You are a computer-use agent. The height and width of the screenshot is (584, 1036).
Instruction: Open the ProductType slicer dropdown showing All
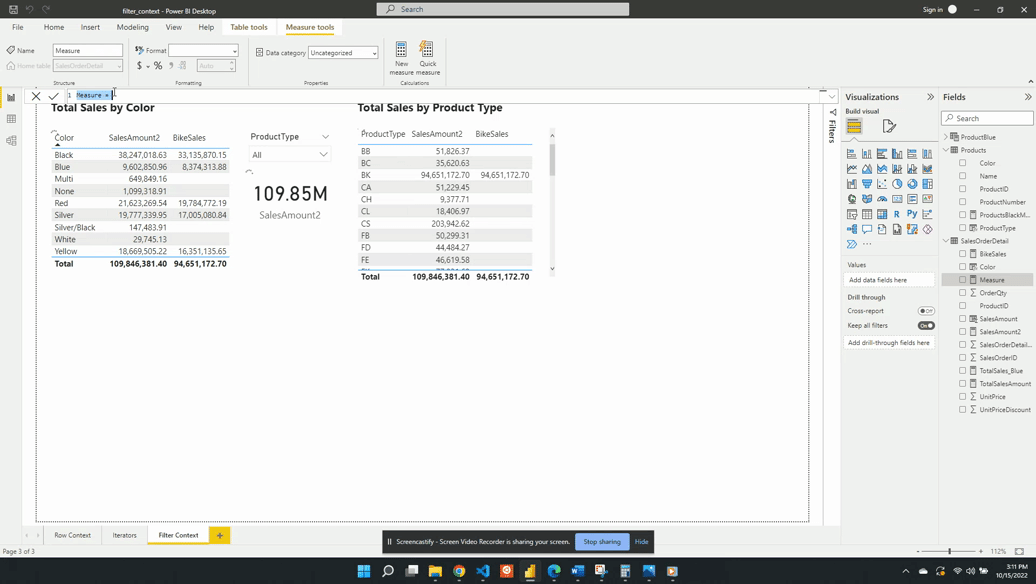(289, 155)
